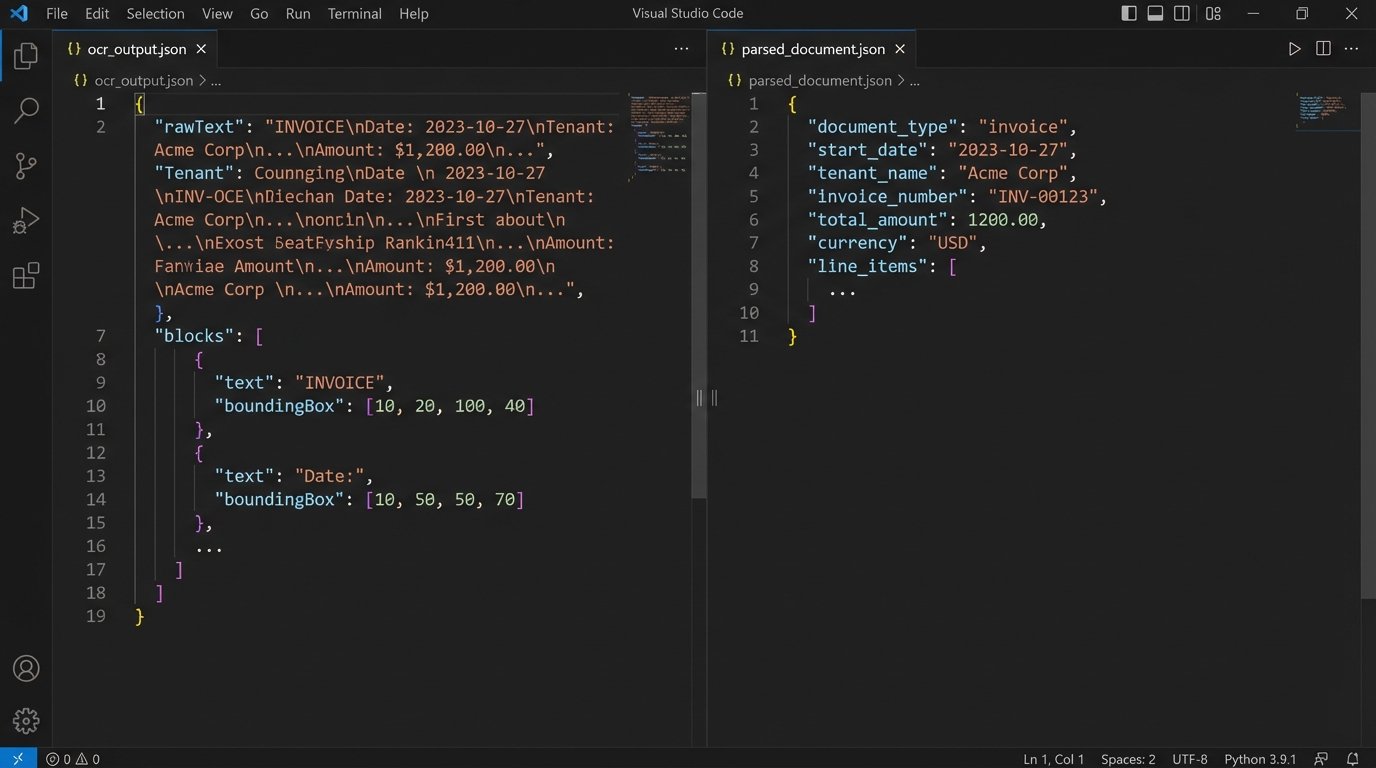Open More Actions ellipsis for right editor
1376x768 pixels.
[x=1352, y=49]
